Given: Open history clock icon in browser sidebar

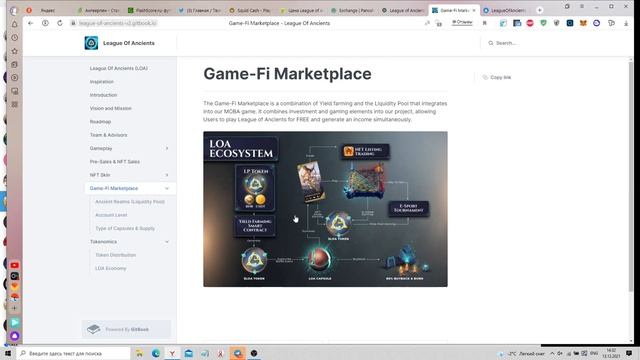Looking at the screenshot, I should [15, 38].
